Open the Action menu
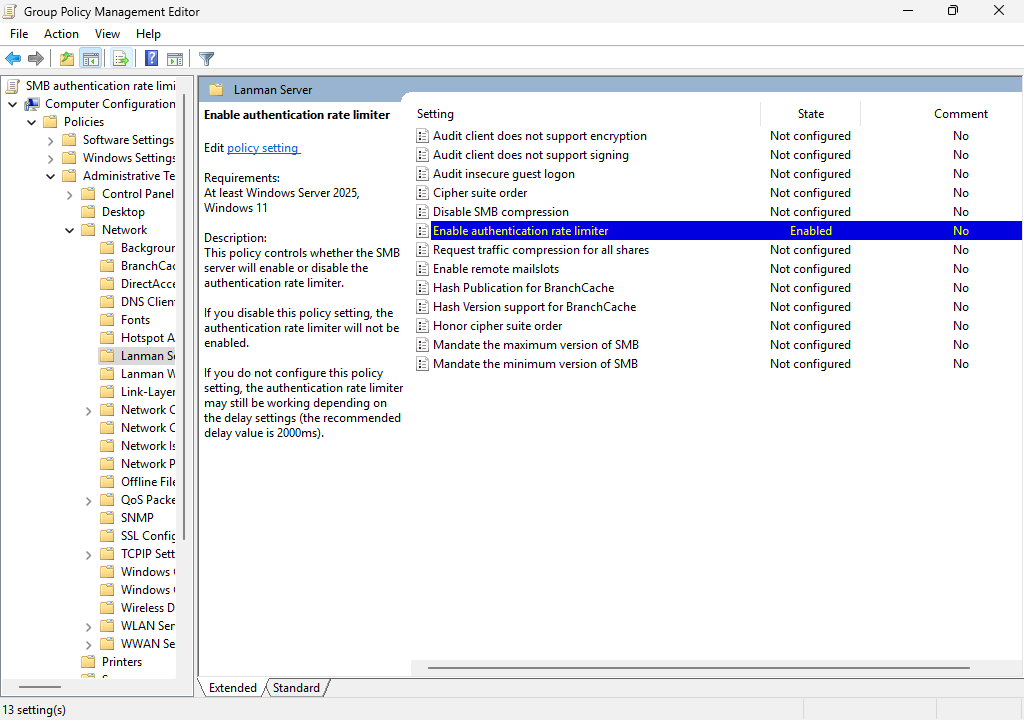This screenshot has height=720, width=1024. click(61, 33)
